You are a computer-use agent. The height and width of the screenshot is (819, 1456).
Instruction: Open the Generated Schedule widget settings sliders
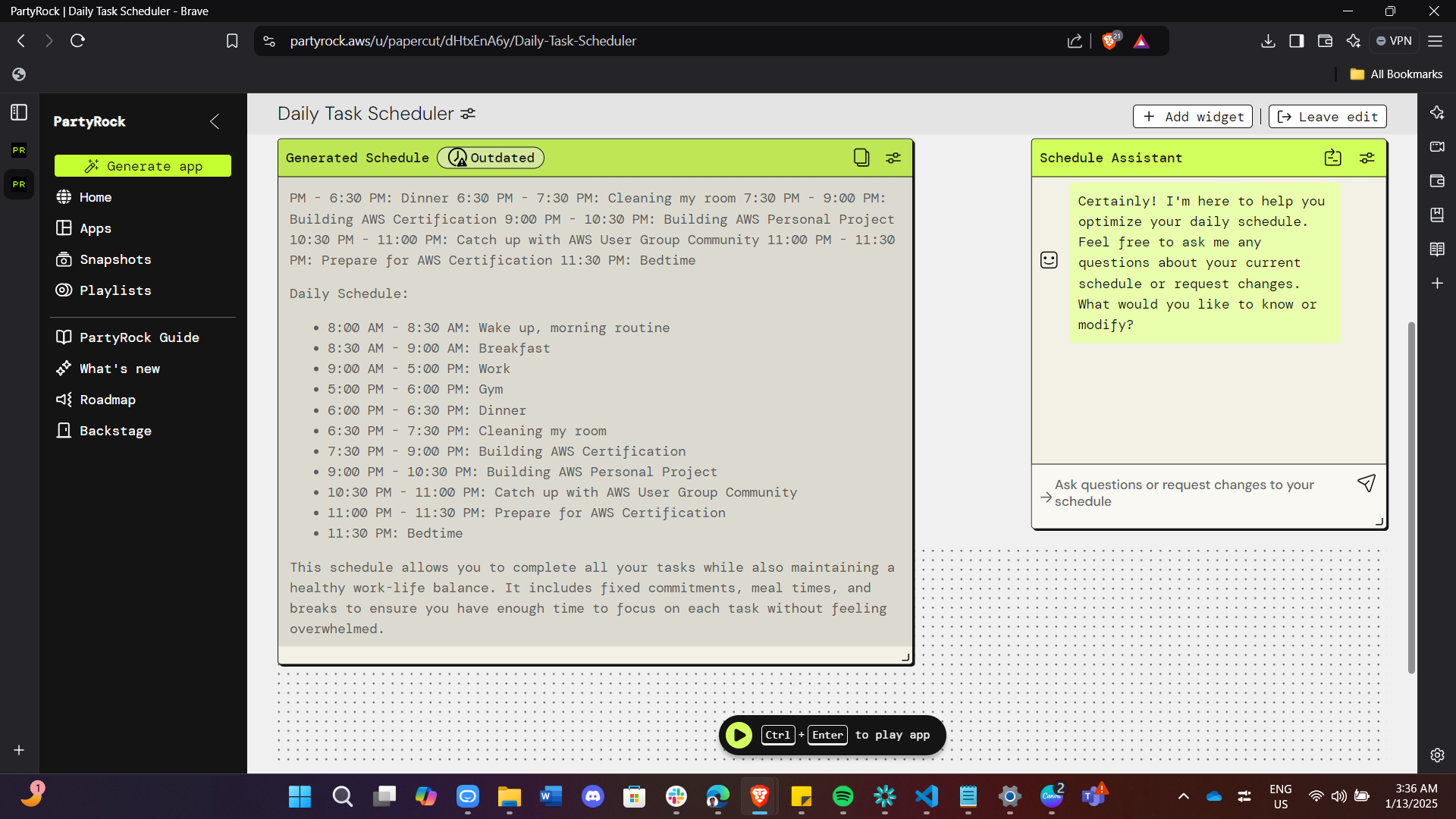[x=893, y=158]
